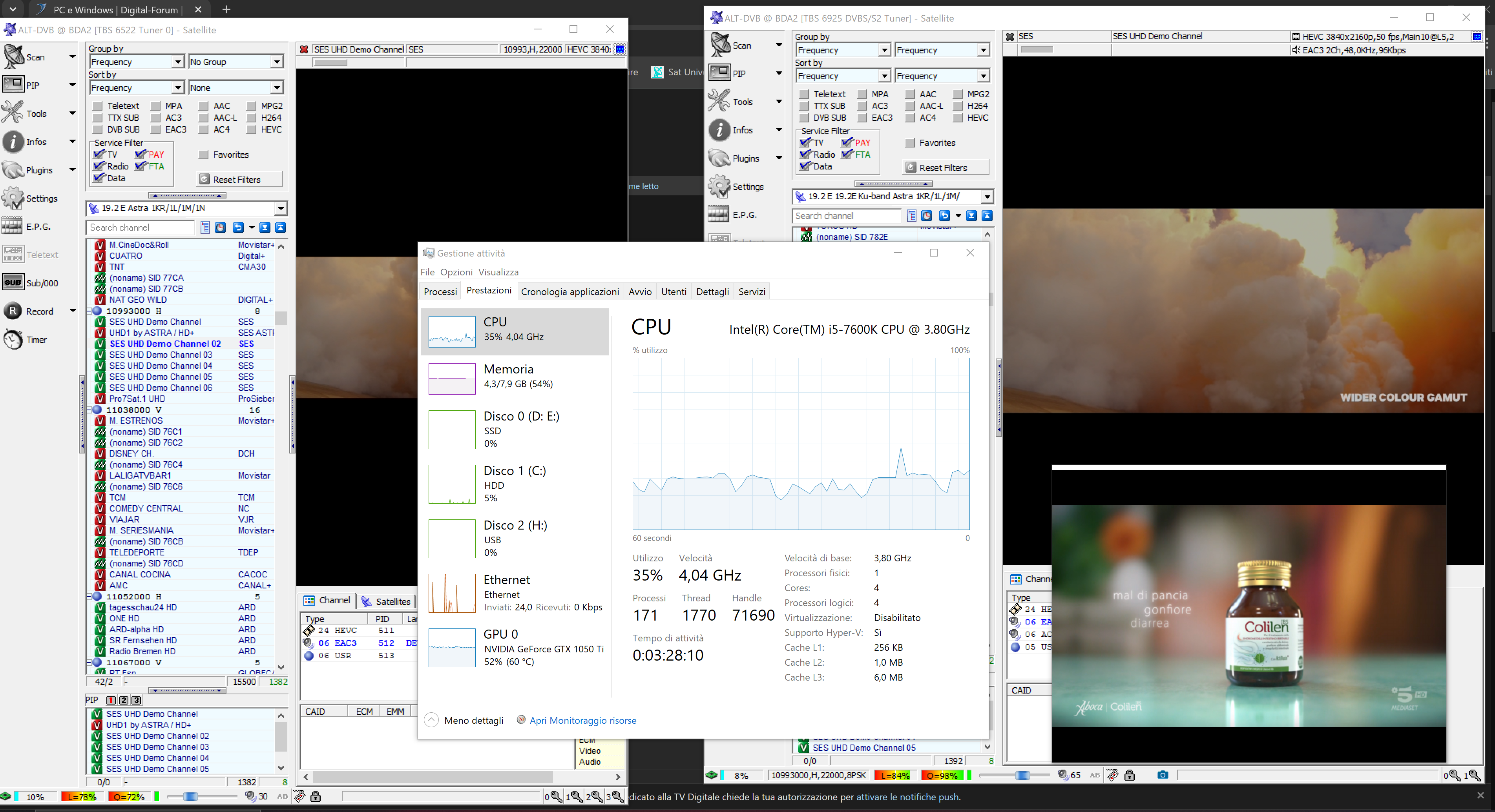This screenshot has height=812, width=1495.
Task: Toggle Teletext filter in left window
Action: pyautogui.click(x=97, y=106)
